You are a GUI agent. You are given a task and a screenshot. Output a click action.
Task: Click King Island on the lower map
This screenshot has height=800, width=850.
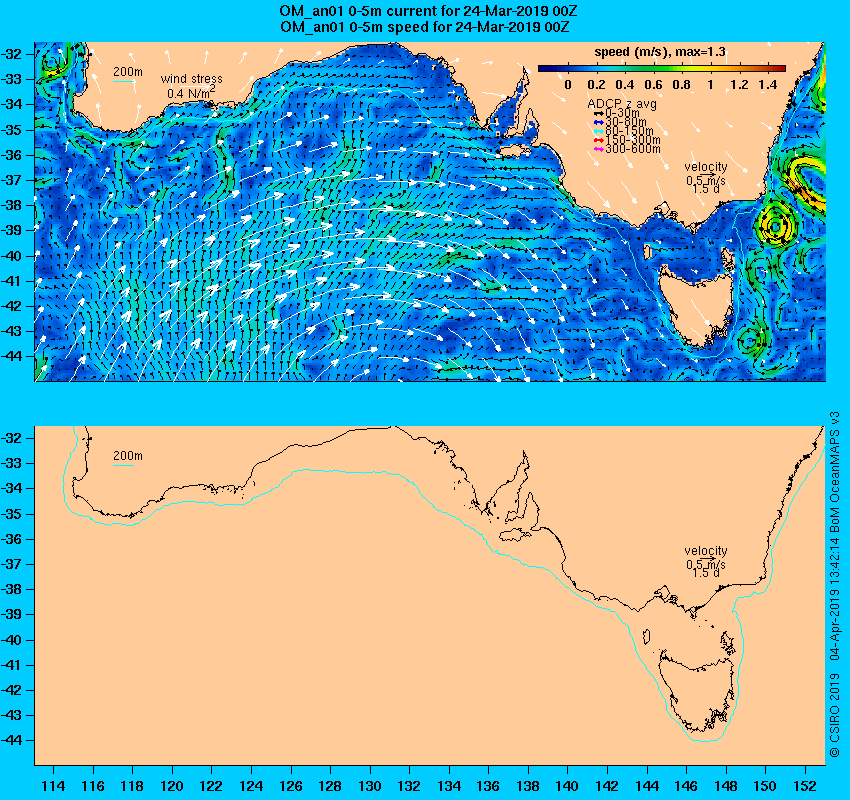point(646,636)
